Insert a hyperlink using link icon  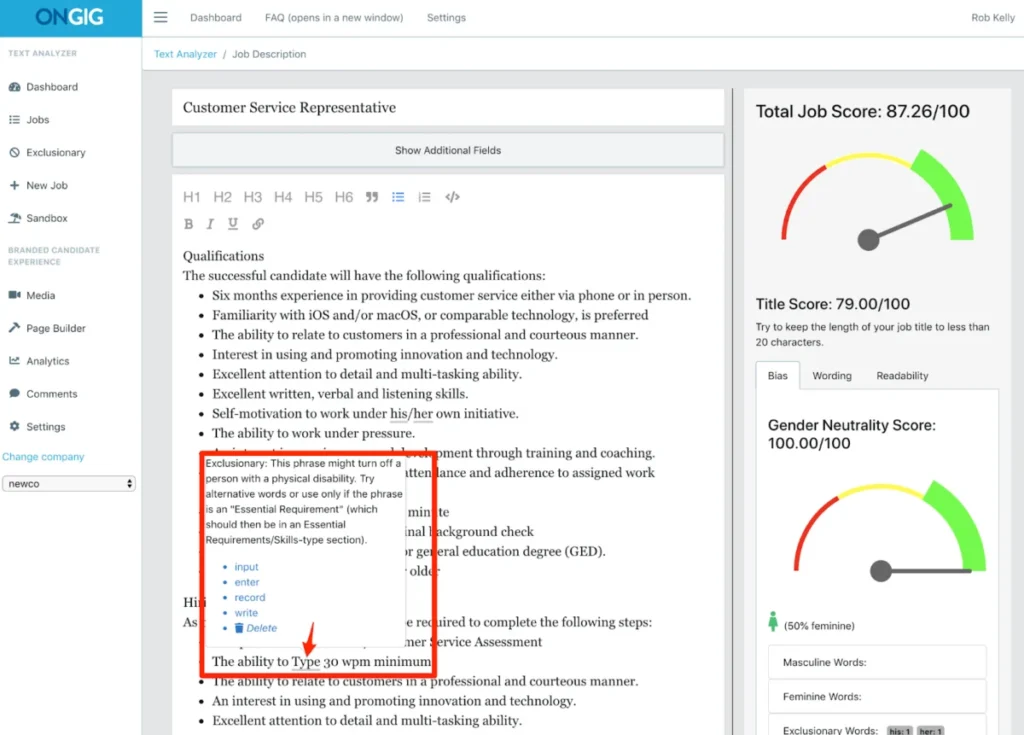click(258, 224)
